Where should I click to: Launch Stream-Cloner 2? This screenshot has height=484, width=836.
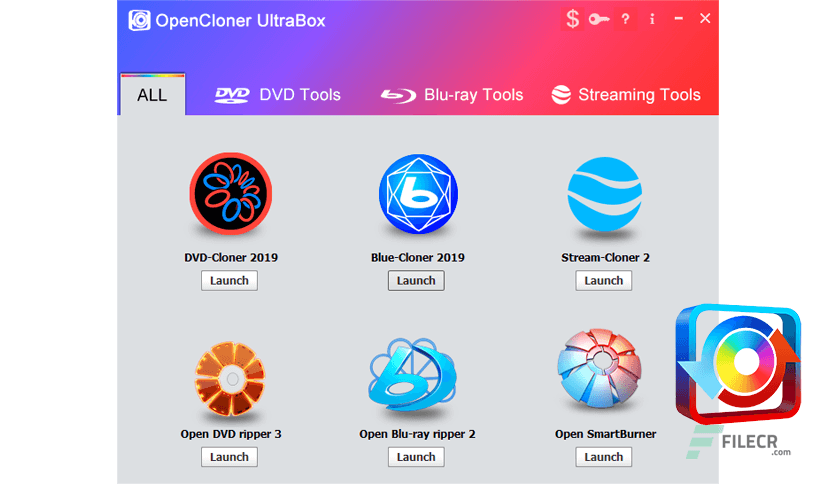[x=604, y=280]
